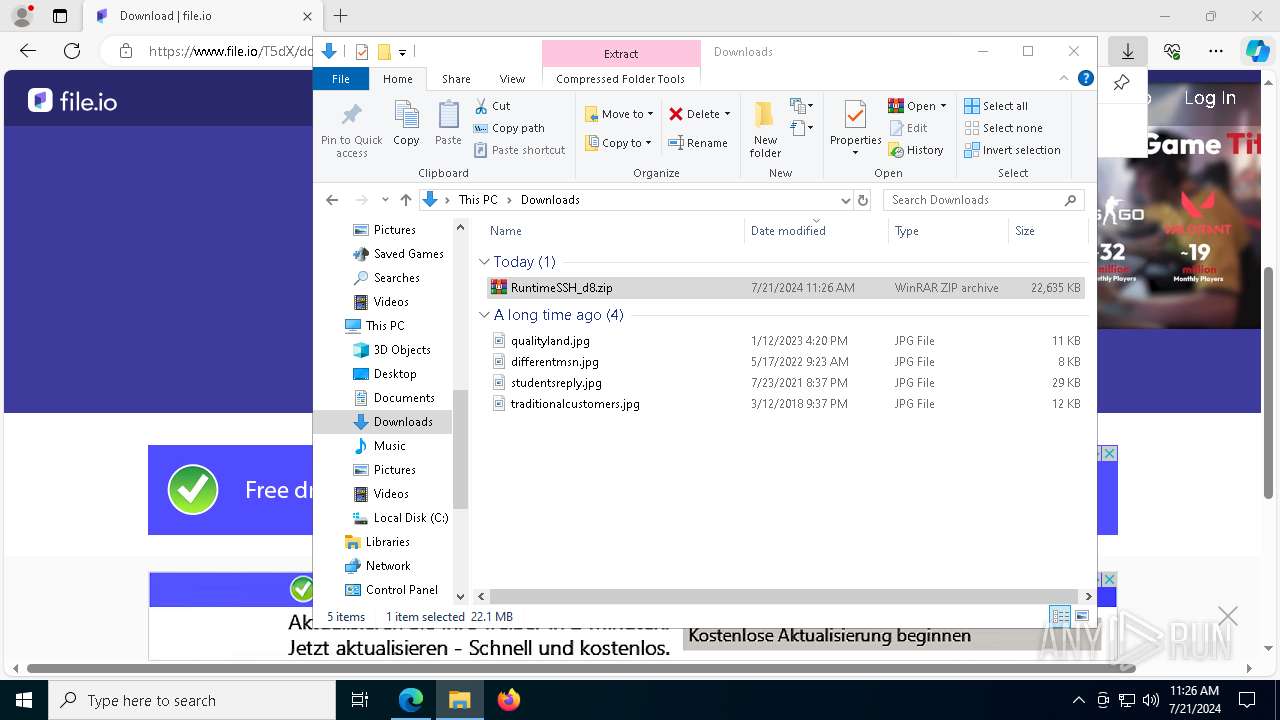This screenshot has width=1280, height=720.
Task: Open Copy to dropdown
Action: click(x=619, y=143)
